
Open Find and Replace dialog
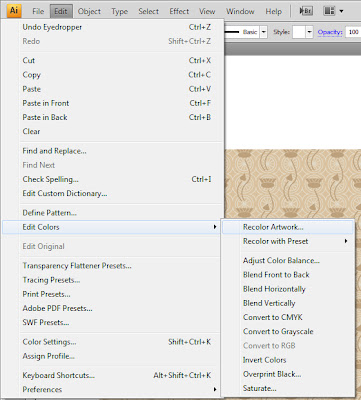click(x=113, y=151)
